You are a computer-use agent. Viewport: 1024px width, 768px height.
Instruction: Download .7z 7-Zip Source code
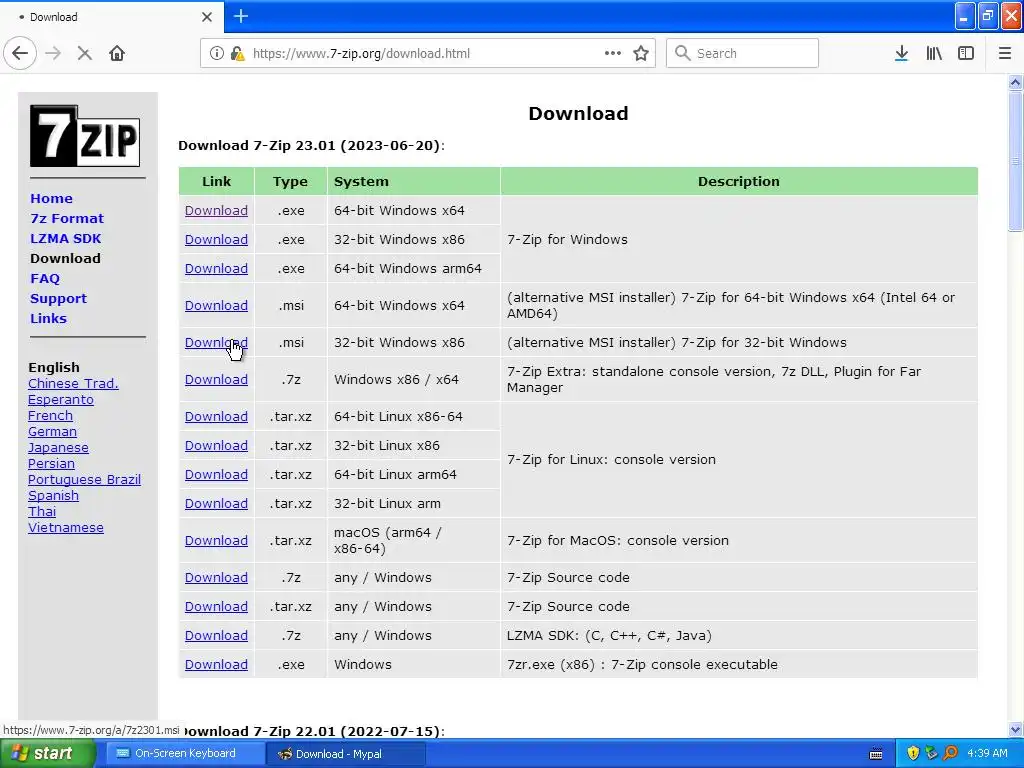point(216,577)
